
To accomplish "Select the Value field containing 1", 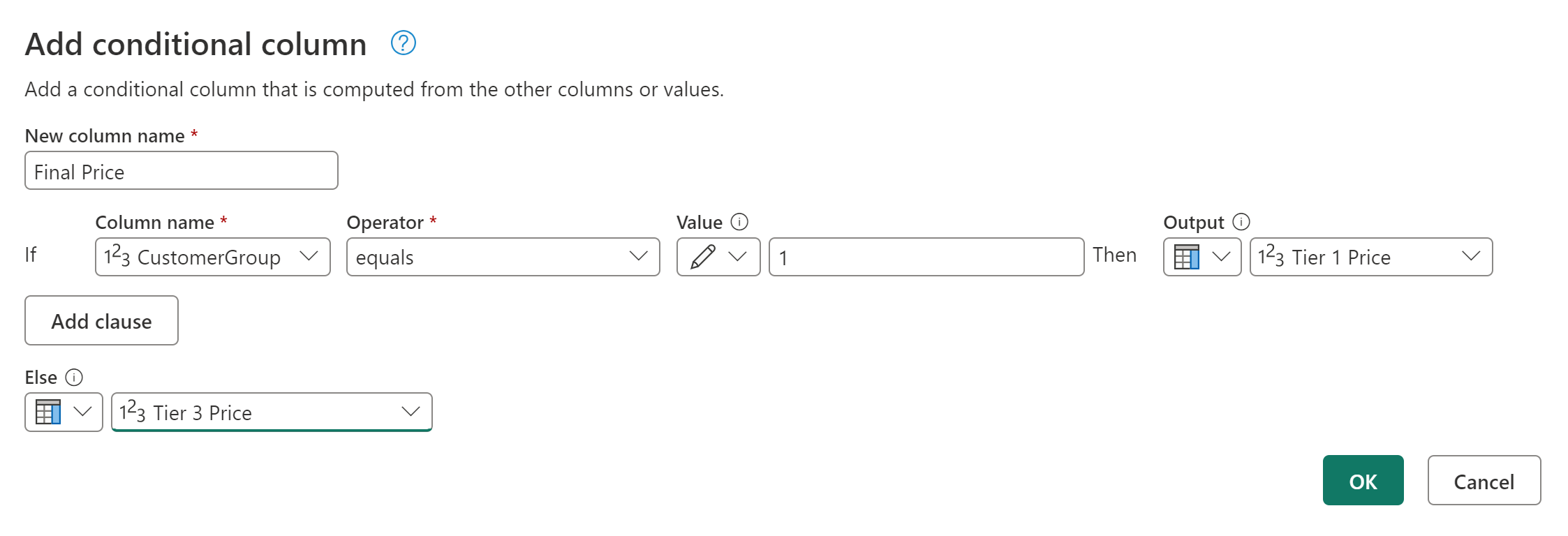I will pyautogui.click(x=926, y=257).
